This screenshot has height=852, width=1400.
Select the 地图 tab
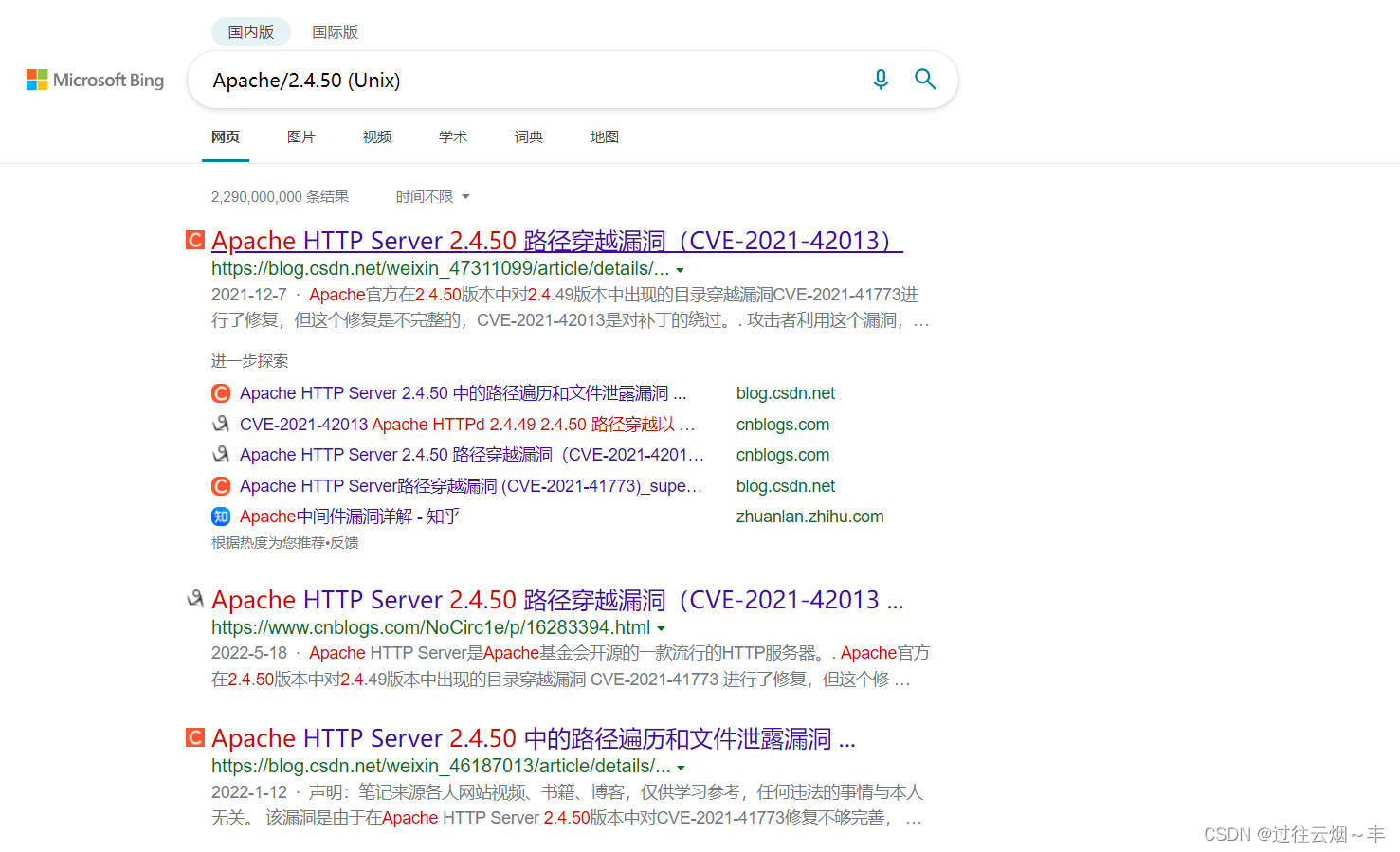(x=605, y=137)
